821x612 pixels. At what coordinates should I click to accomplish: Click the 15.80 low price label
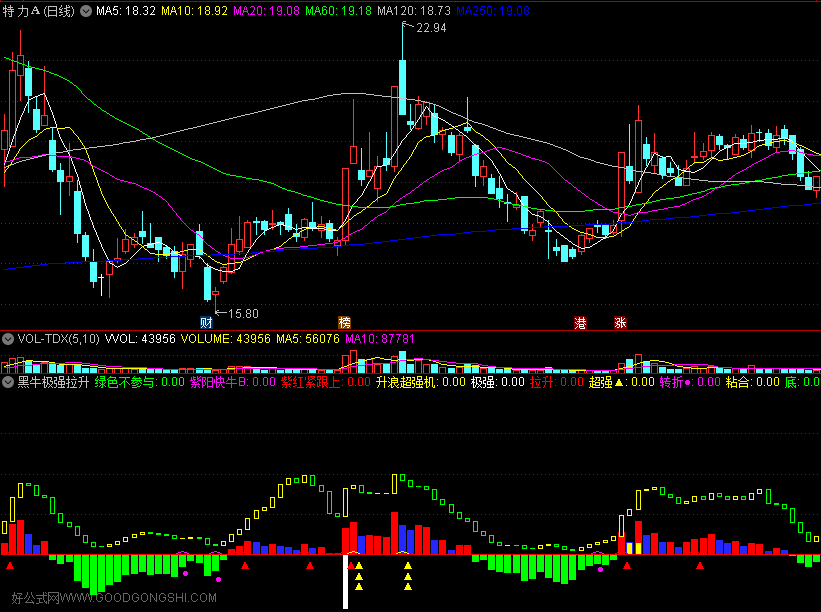pos(243,314)
